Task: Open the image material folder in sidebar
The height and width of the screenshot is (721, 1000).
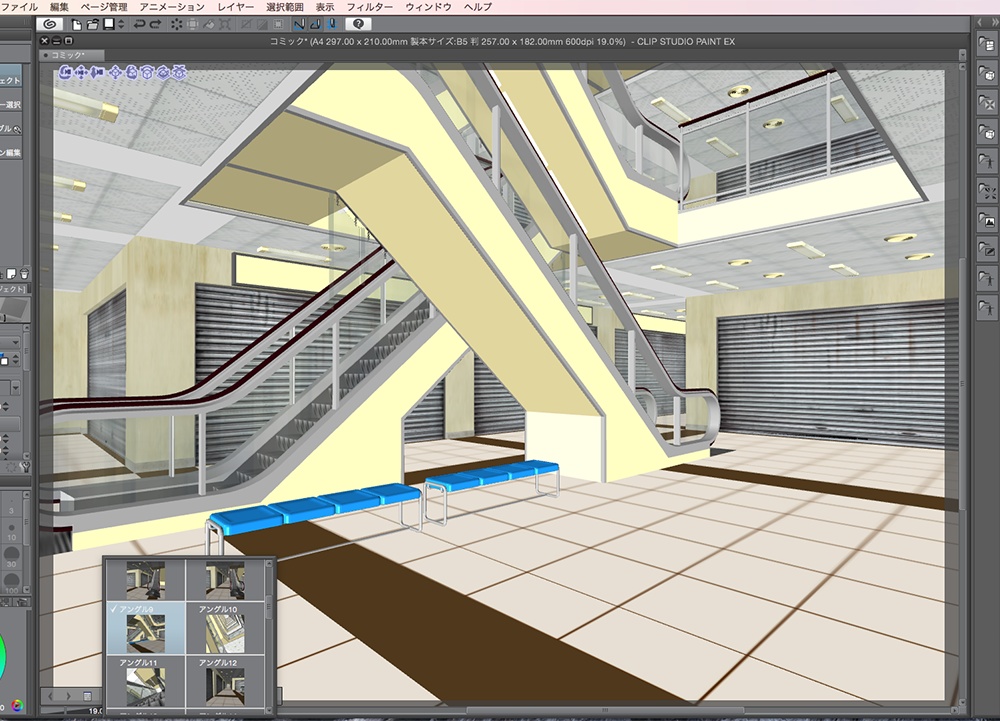Action: [987, 219]
